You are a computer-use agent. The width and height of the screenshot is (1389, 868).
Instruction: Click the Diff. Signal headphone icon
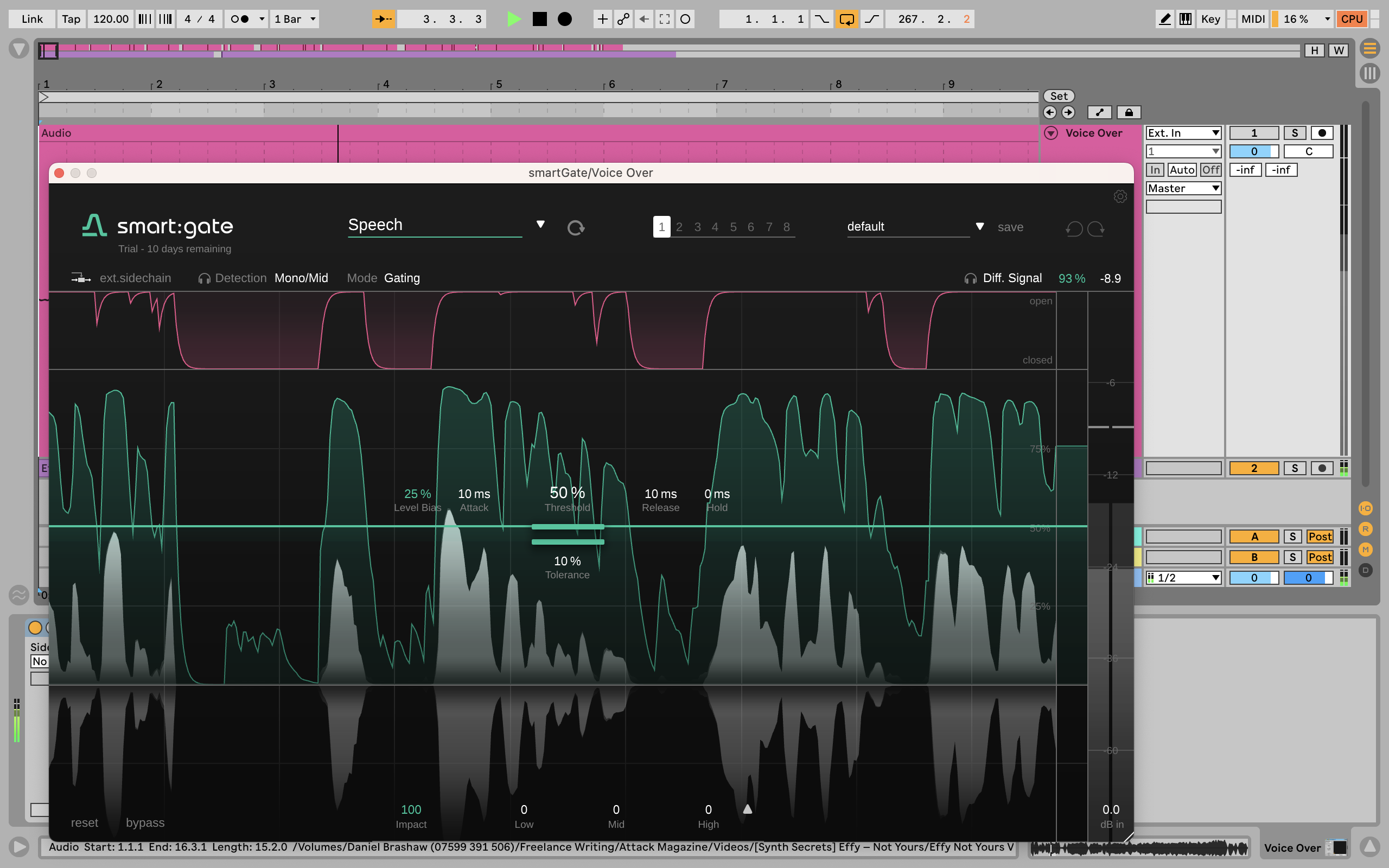point(970,278)
